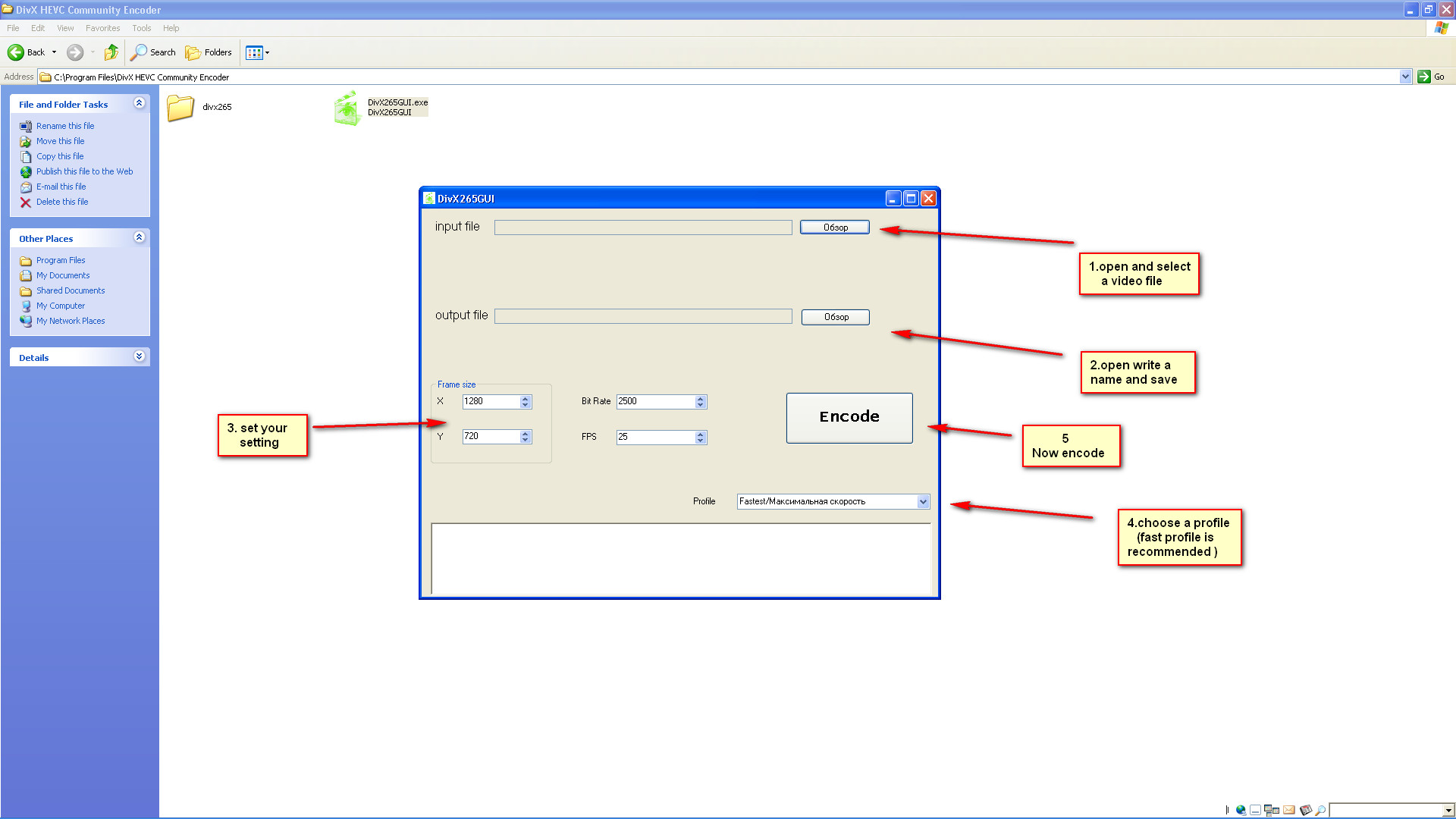Click into the output file text field
The width and height of the screenshot is (1456, 819).
(643, 316)
